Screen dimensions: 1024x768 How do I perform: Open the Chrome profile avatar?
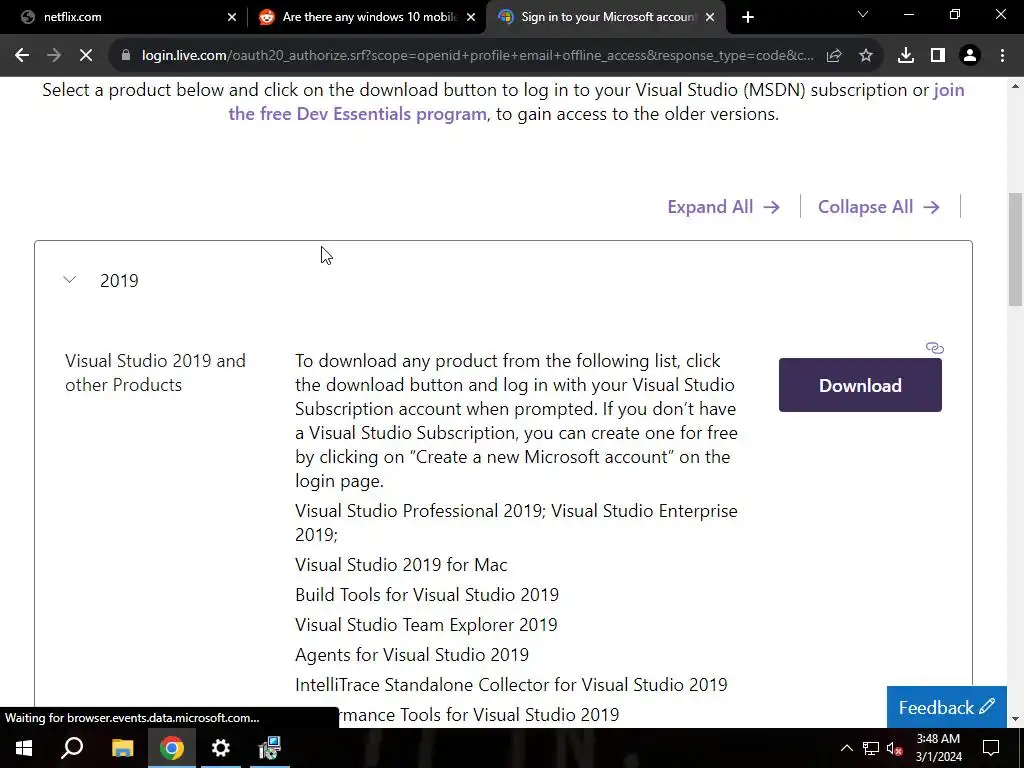[970, 56]
